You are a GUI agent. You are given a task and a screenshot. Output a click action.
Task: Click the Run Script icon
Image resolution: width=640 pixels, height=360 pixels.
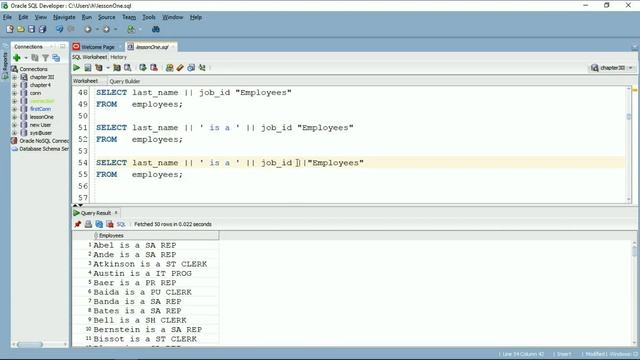tap(88, 68)
